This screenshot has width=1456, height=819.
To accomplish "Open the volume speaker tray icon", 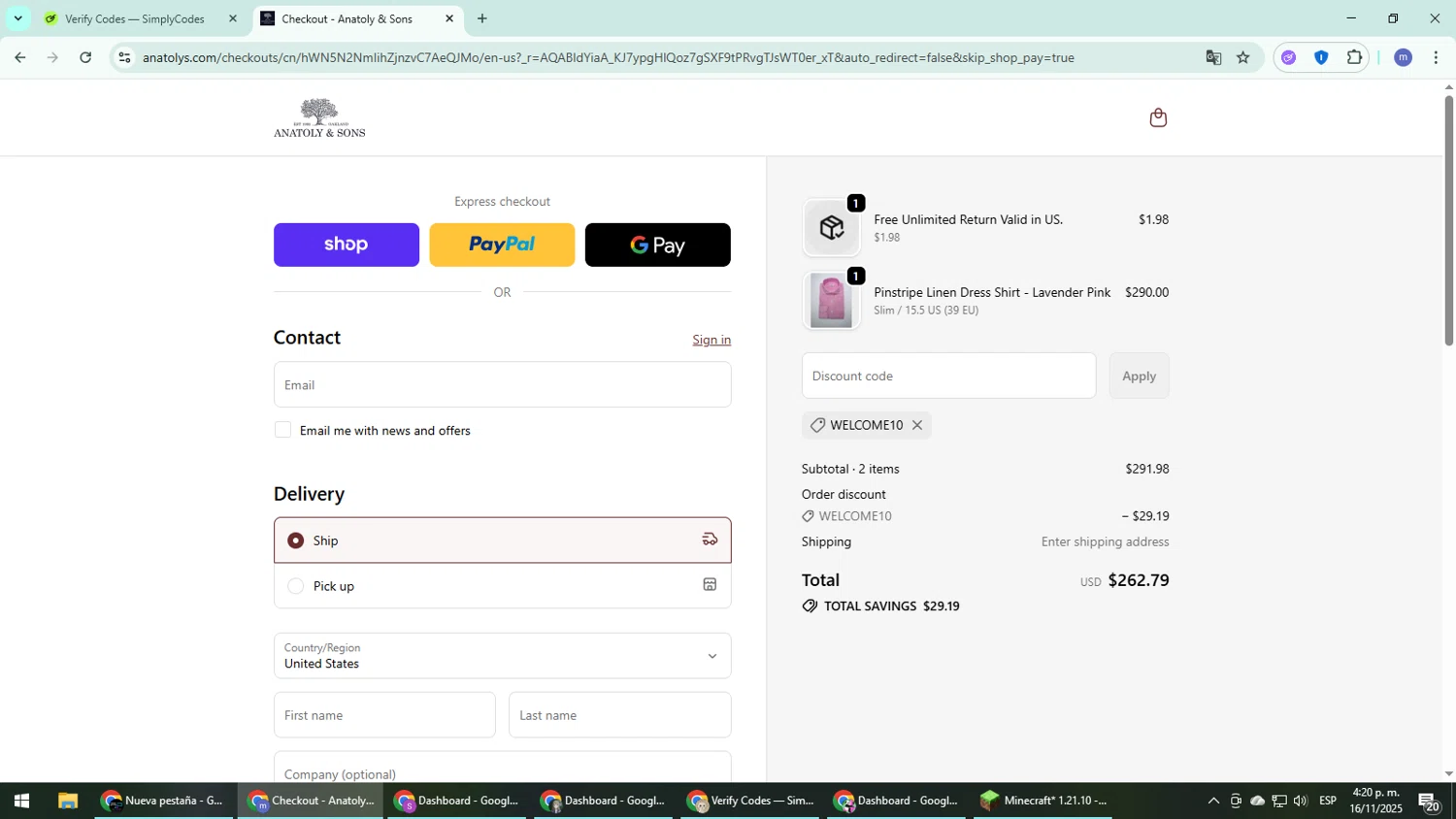I will click(1301, 801).
